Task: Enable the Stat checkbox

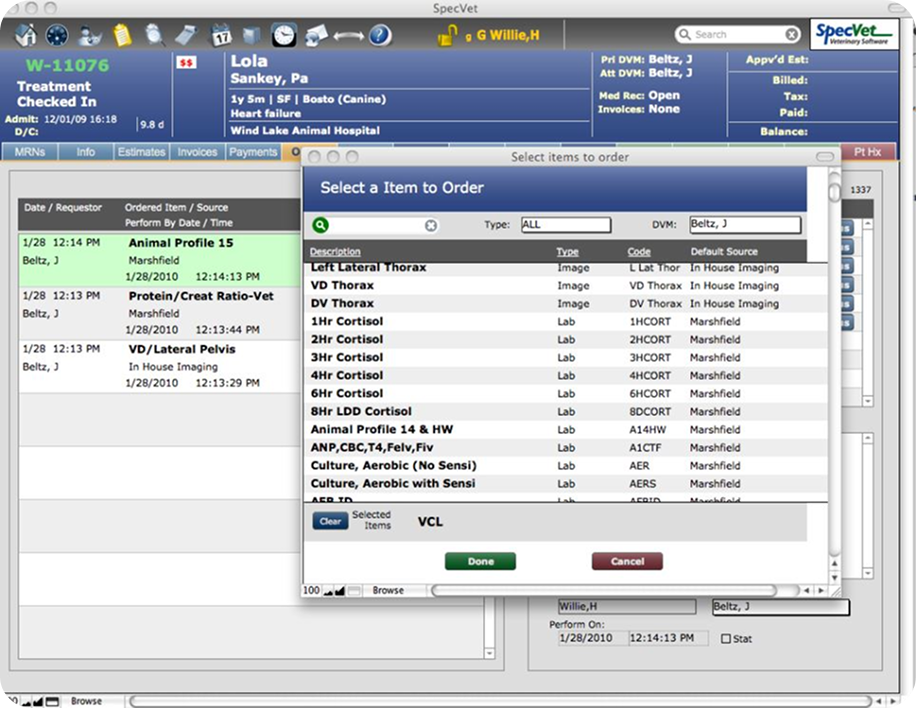Action: pos(726,638)
